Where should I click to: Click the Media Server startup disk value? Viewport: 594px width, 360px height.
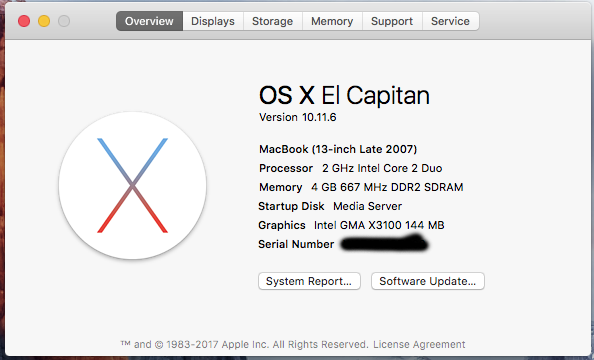367,206
